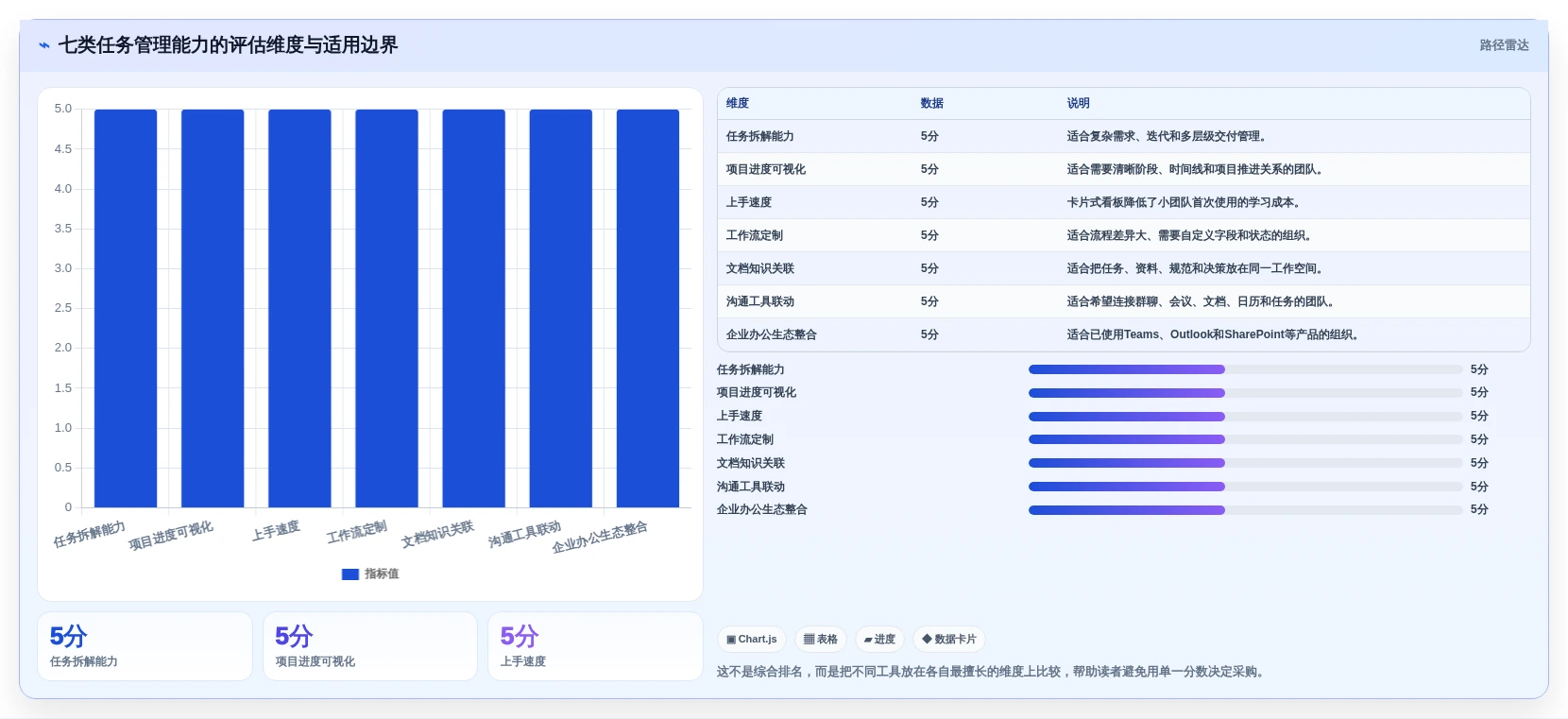Click the 表格 tag chip

[x=821, y=640]
